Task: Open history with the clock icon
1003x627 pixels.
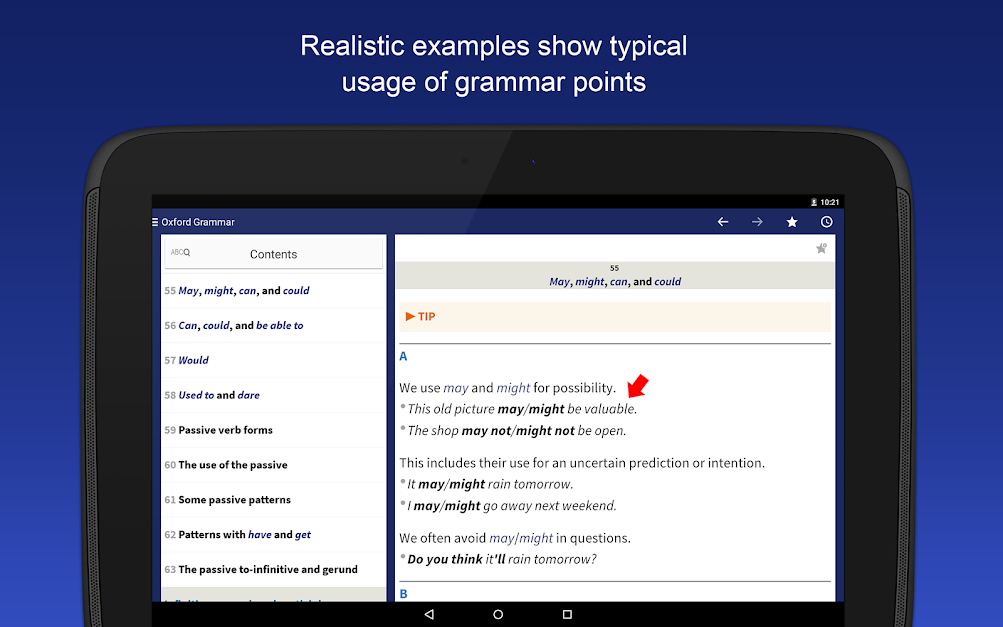Action: point(826,222)
